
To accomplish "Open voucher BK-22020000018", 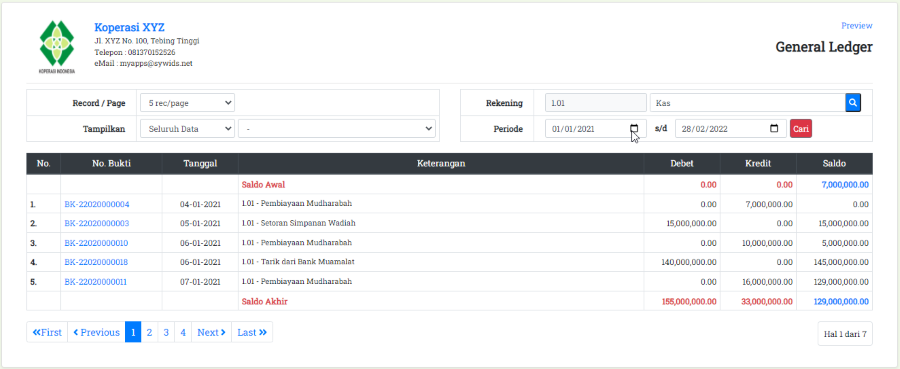I will (96, 262).
